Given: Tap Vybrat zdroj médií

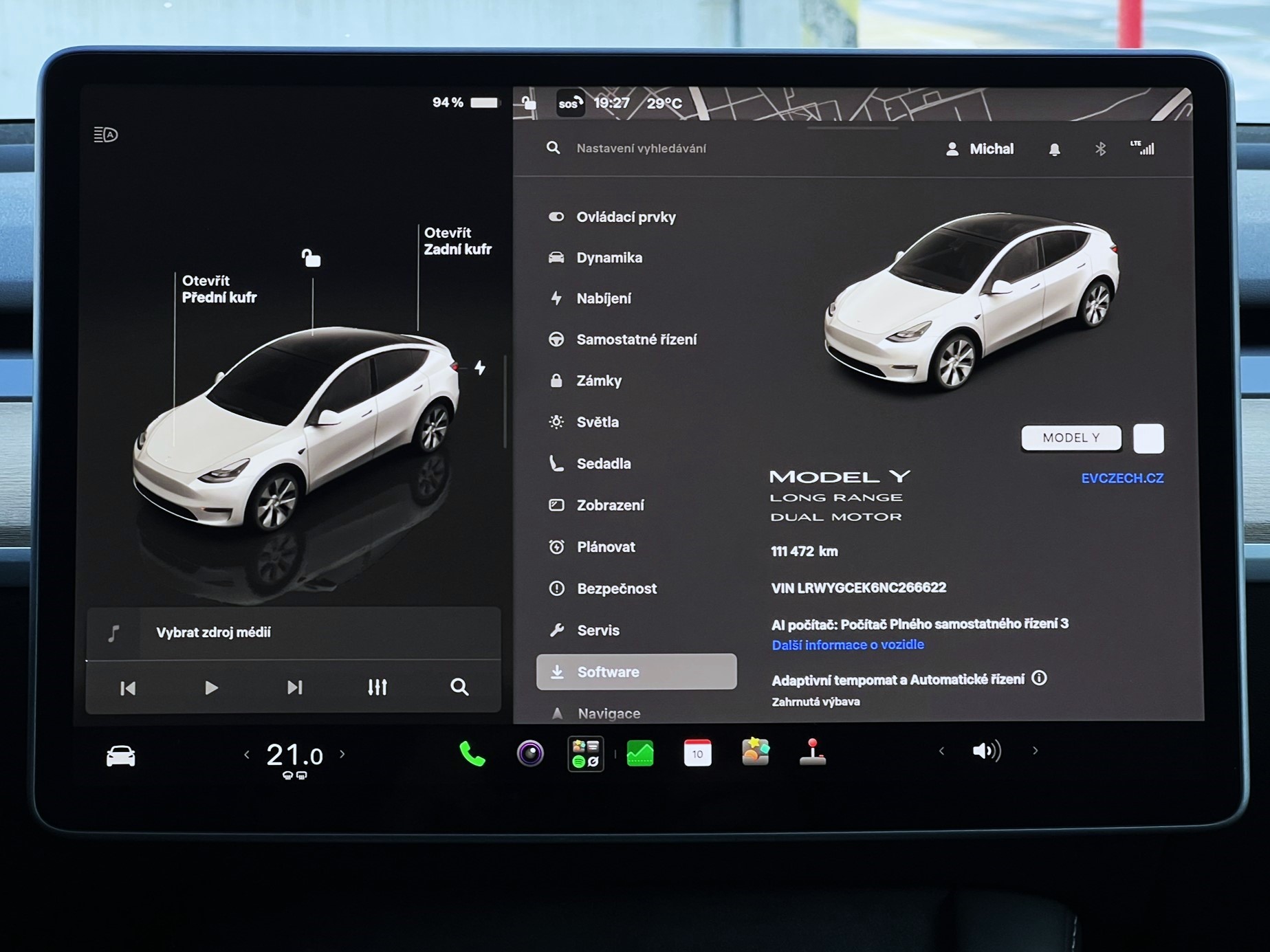Looking at the screenshot, I should tap(213, 632).
